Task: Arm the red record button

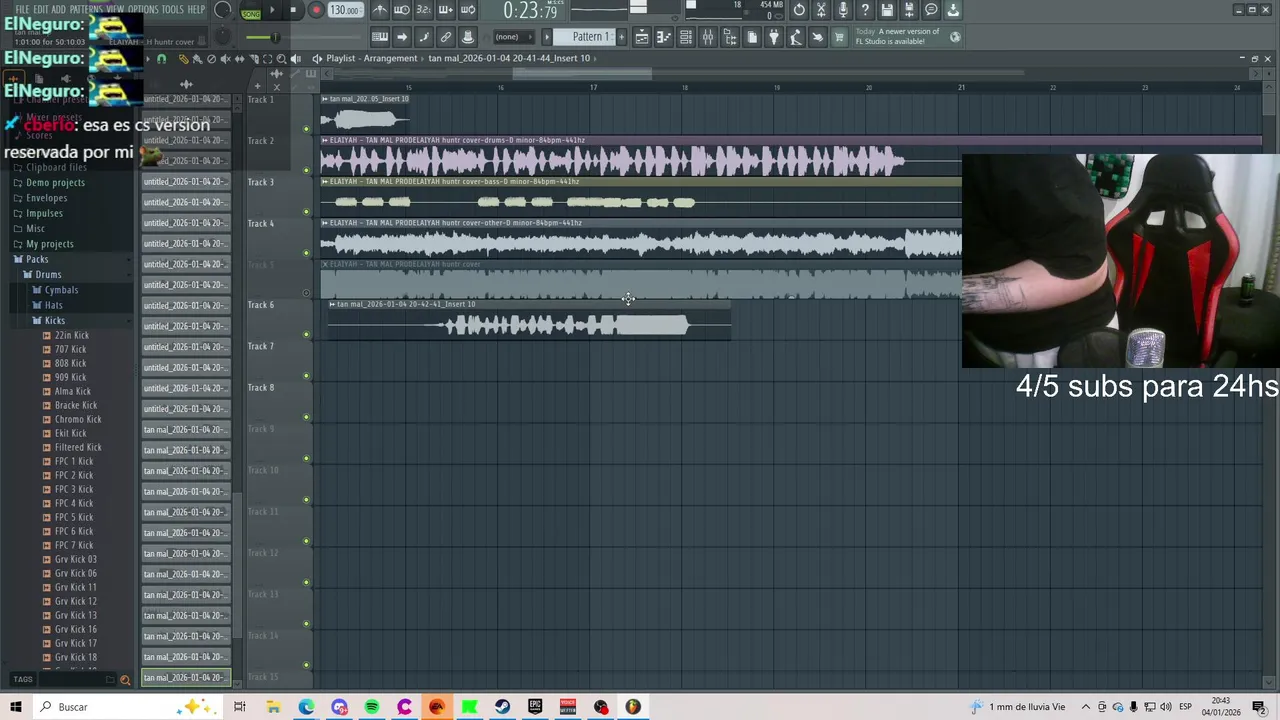Action: pyautogui.click(x=316, y=10)
